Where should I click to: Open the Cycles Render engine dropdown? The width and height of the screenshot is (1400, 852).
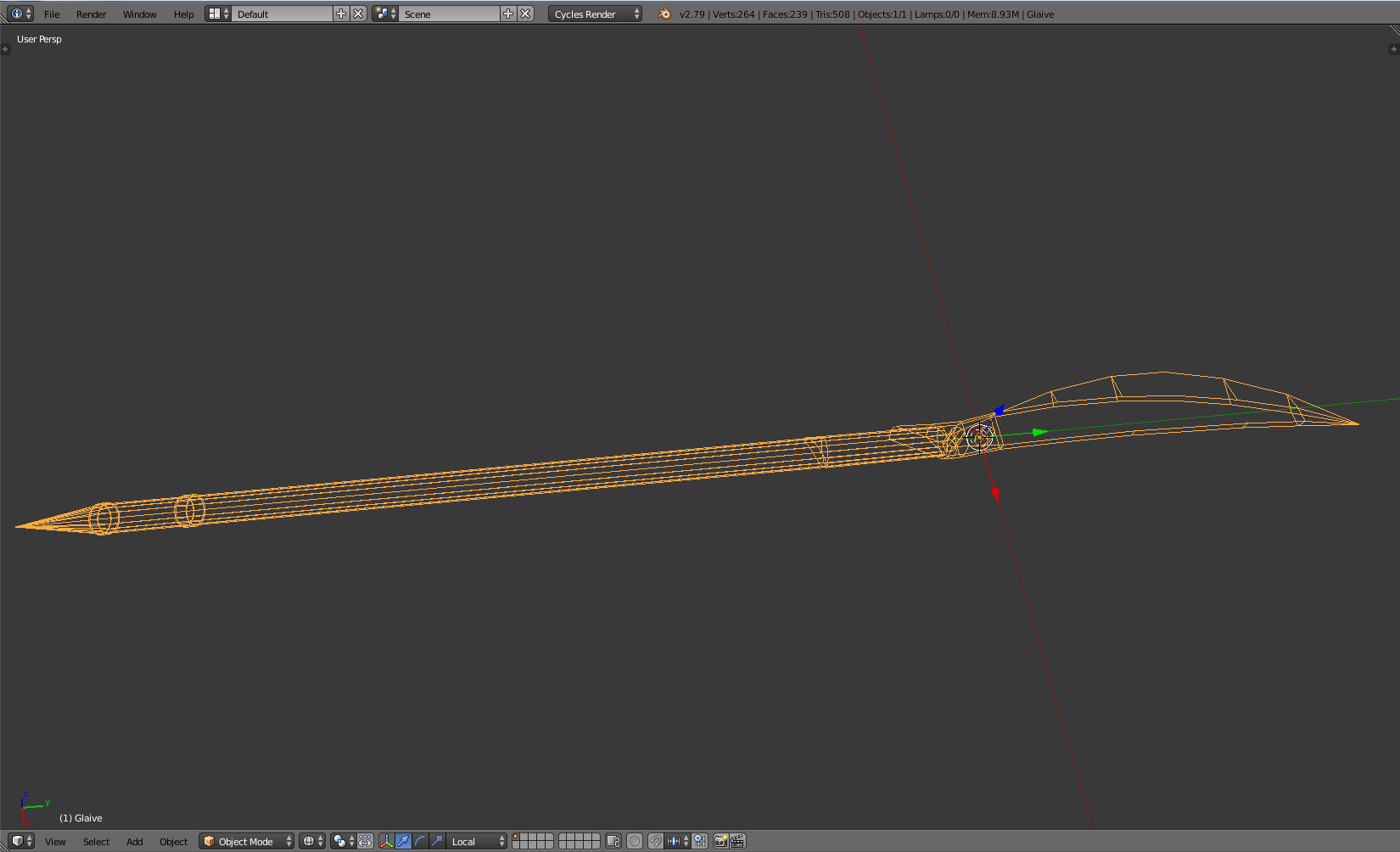[x=594, y=14]
